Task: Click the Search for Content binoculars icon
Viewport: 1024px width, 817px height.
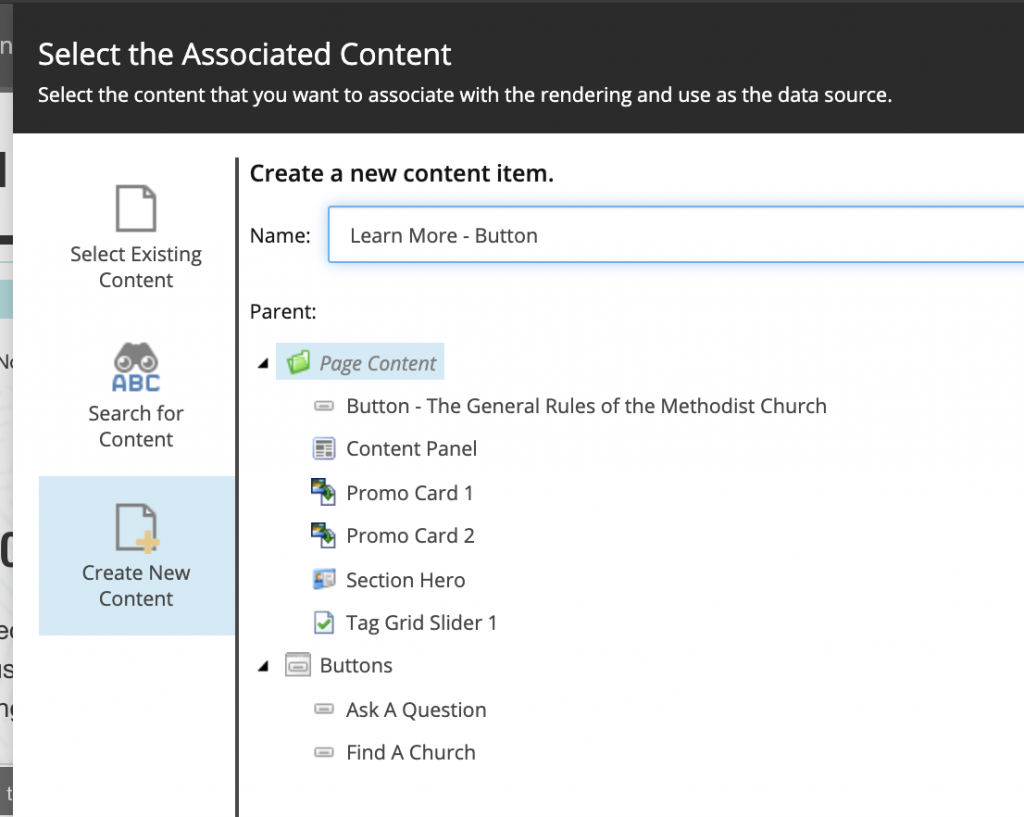Action: [136, 367]
